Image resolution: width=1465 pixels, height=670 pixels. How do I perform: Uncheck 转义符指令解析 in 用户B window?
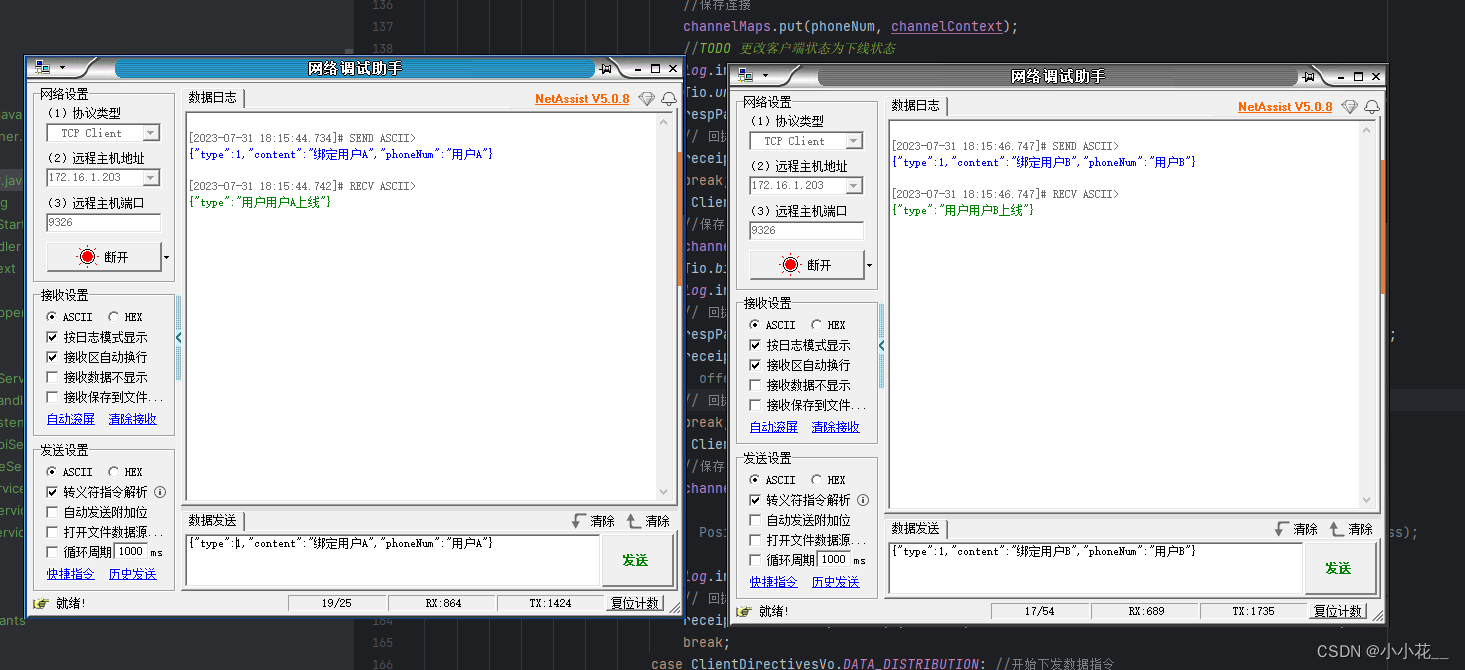coord(756,500)
